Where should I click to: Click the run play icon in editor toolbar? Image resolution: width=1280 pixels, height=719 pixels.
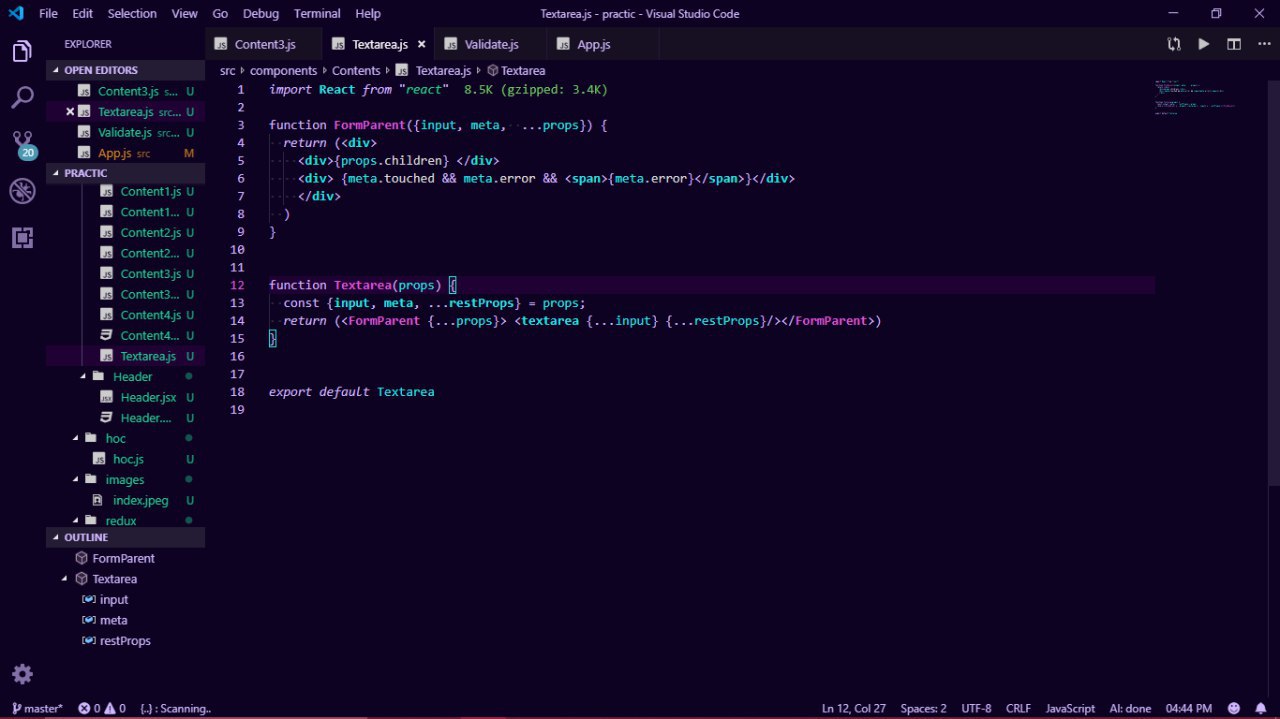pyautogui.click(x=1204, y=44)
